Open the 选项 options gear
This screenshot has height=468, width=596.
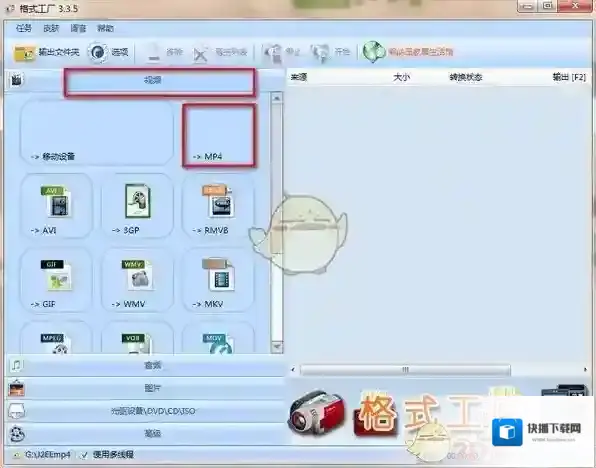coord(109,52)
